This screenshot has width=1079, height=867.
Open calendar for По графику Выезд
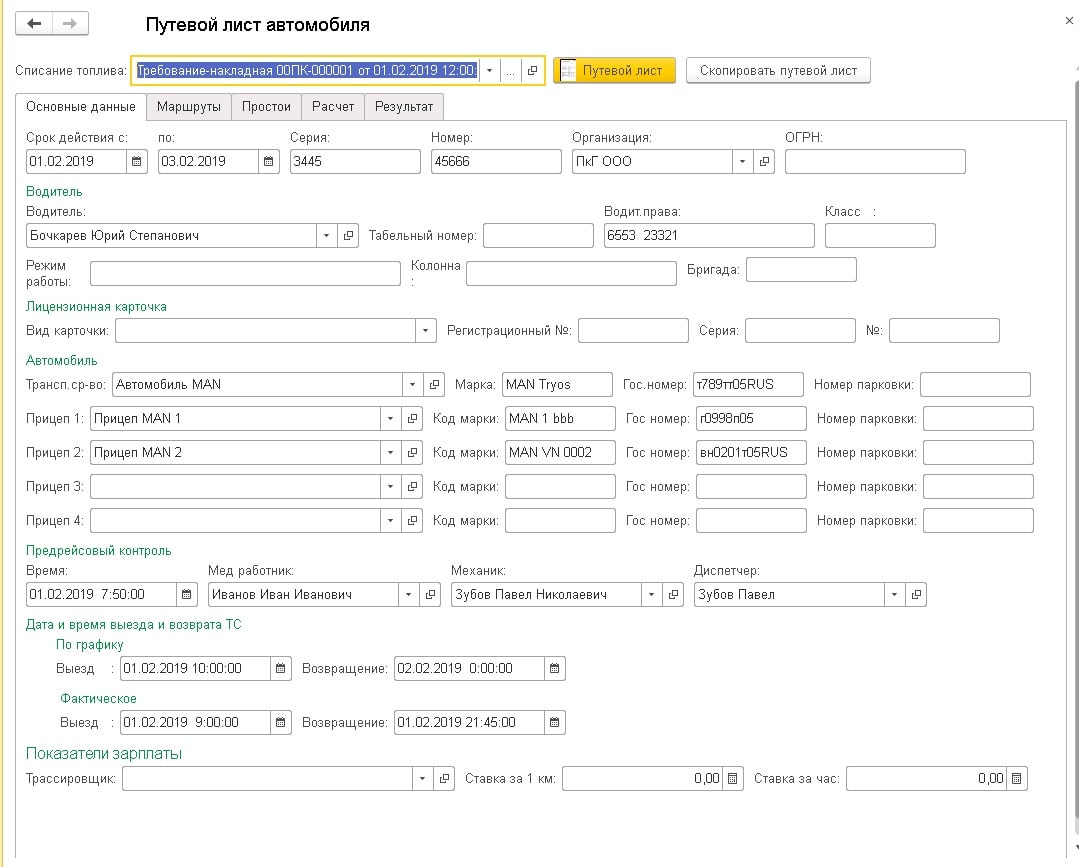[x=280, y=668]
